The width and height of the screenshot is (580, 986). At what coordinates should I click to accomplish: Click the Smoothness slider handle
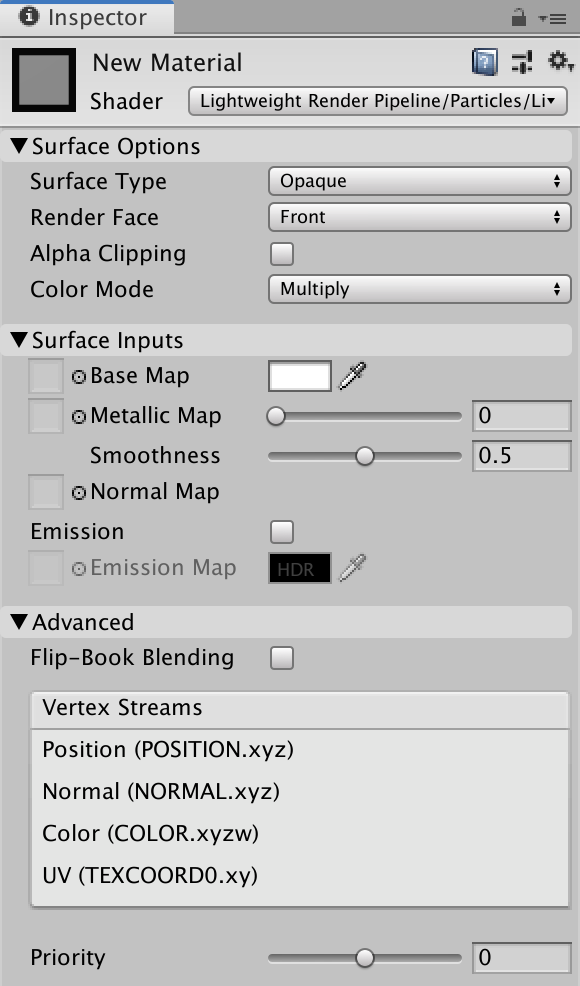(x=364, y=455)
